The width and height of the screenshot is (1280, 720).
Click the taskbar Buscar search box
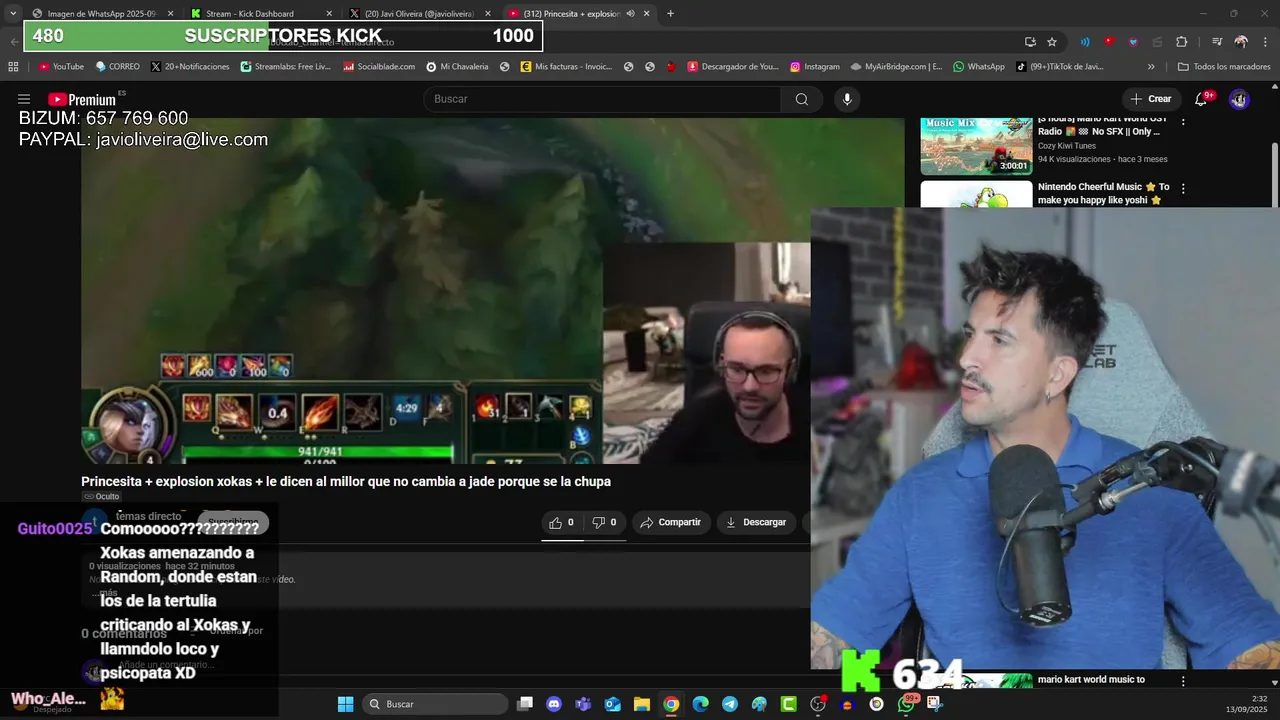click(x=434, y=704)
